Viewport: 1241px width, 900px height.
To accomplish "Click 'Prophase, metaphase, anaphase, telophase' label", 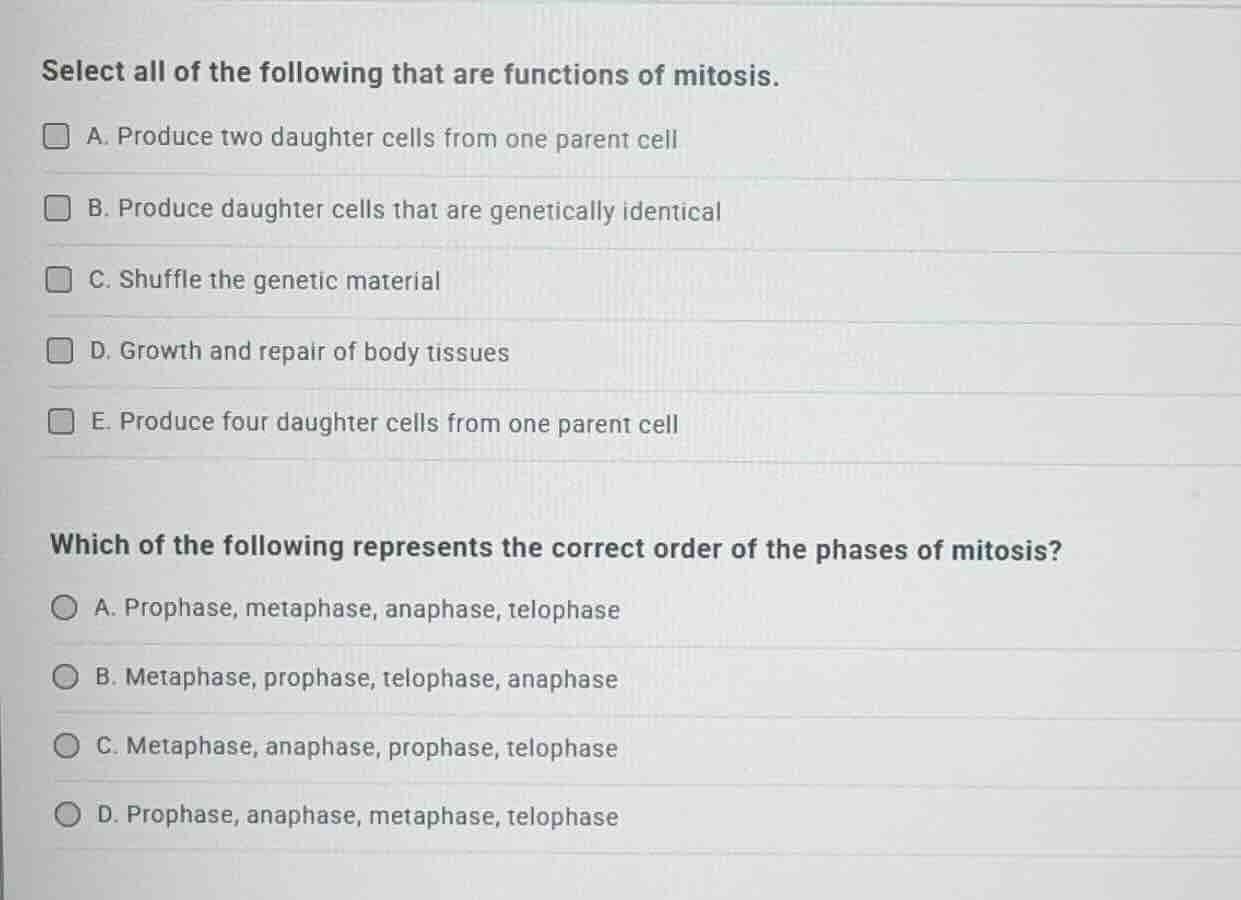I will (358, 609).
